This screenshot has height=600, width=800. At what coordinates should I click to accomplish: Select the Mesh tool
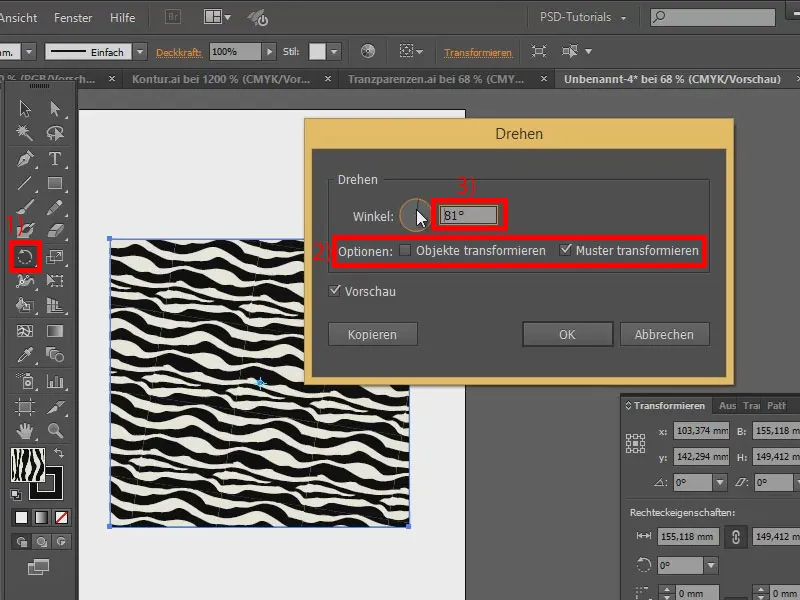click(x=24, y=331)
